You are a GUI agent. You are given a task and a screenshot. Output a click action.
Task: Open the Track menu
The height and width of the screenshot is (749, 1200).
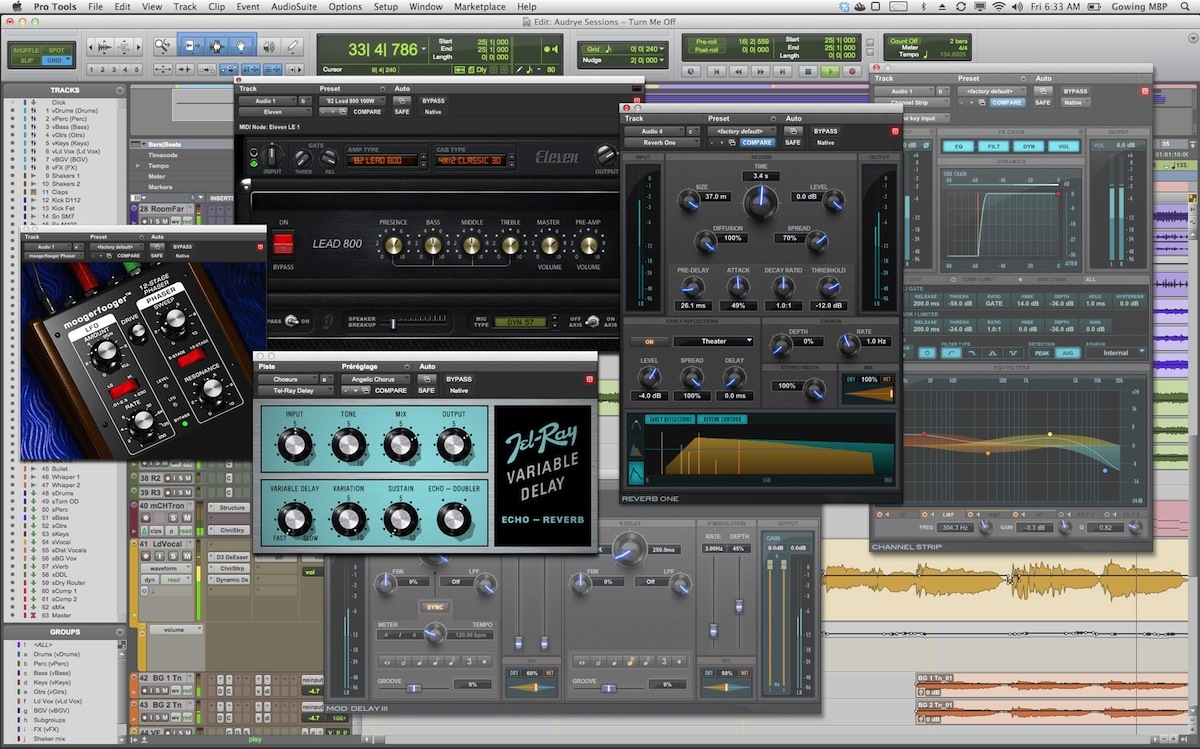tap(185, 7)
